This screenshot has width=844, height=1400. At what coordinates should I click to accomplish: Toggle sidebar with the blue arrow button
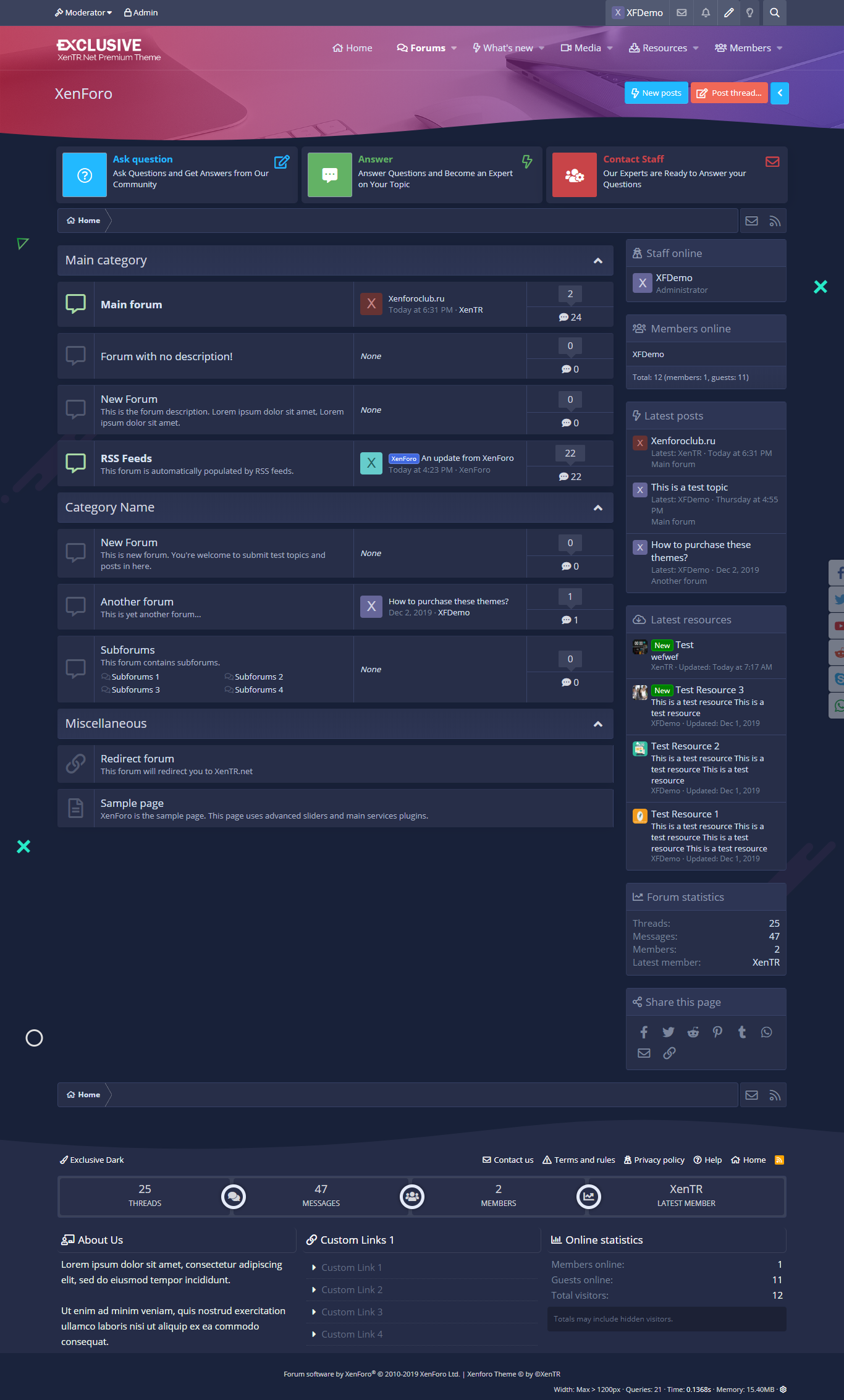click(780, 93)
